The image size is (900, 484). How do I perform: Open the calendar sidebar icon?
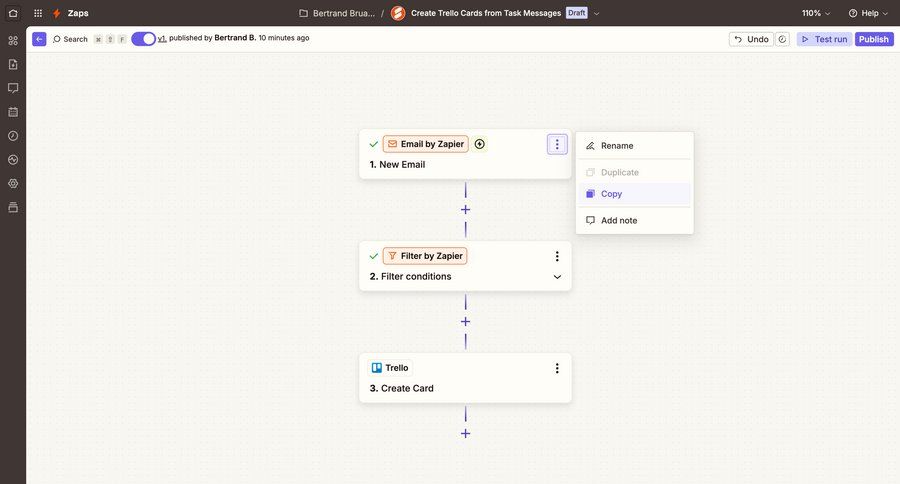tap(13, 112)
